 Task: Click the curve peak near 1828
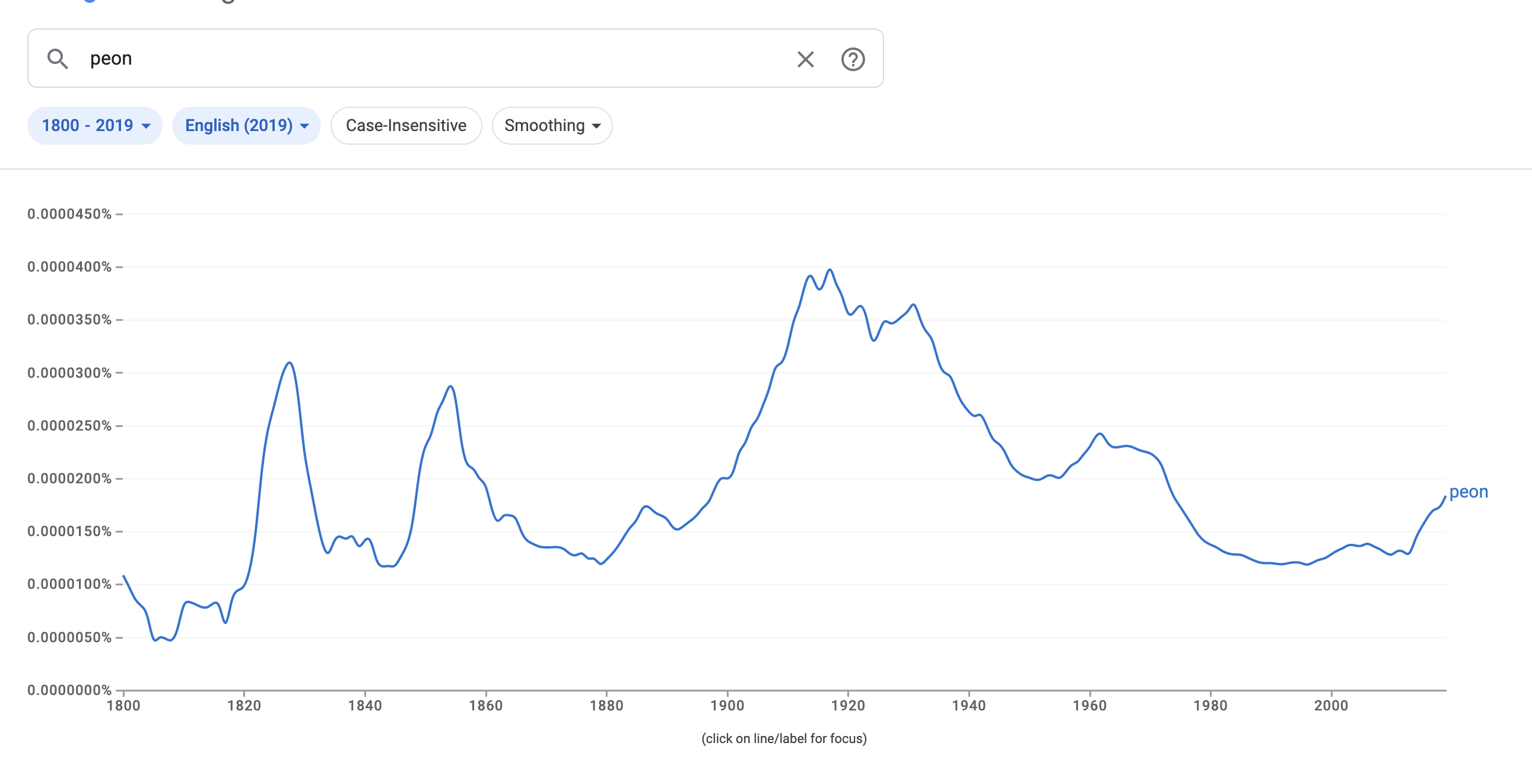(x=290, y=362)
